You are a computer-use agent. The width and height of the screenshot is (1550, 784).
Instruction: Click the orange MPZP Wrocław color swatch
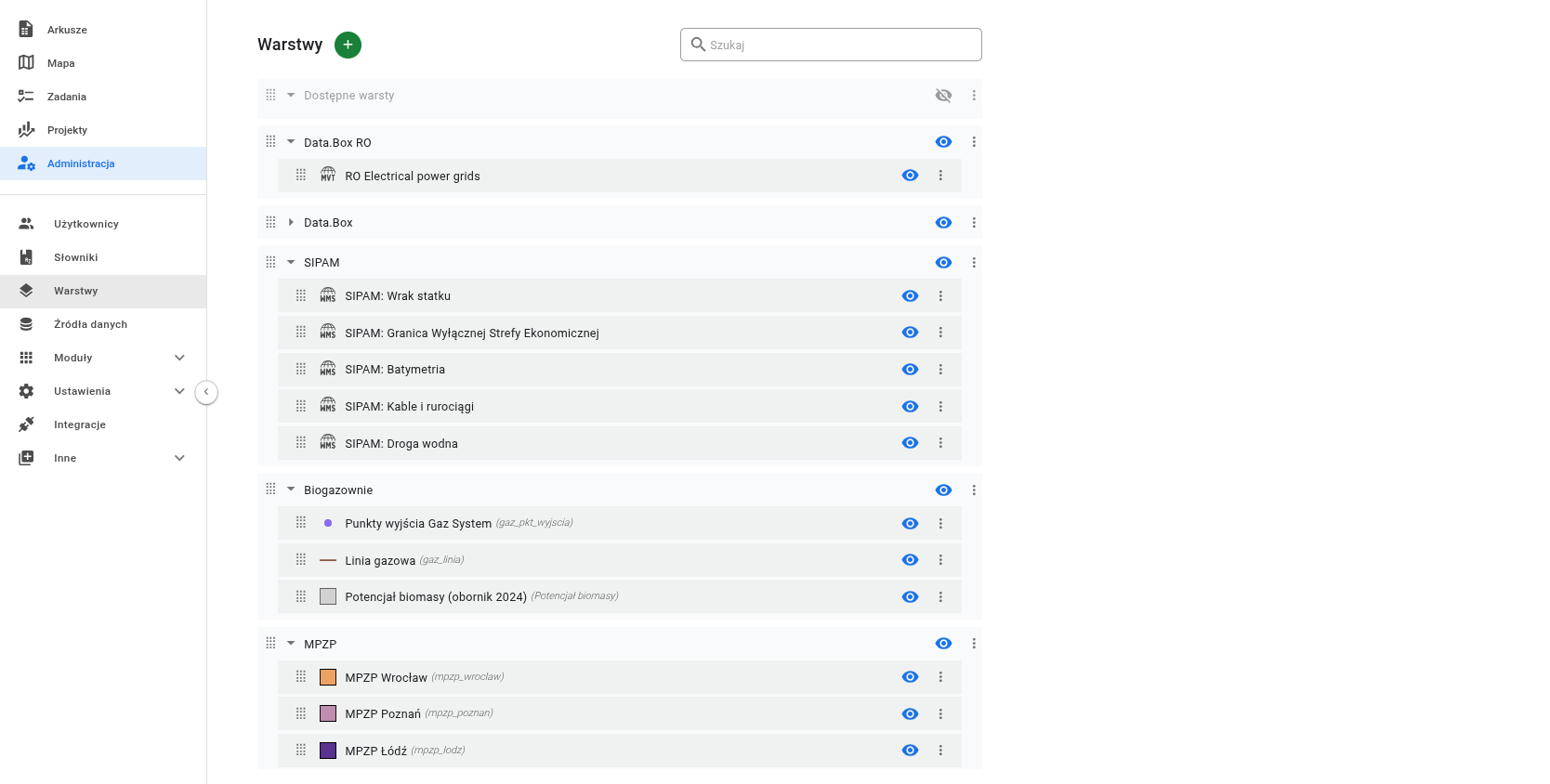click(x=328, y=677)
